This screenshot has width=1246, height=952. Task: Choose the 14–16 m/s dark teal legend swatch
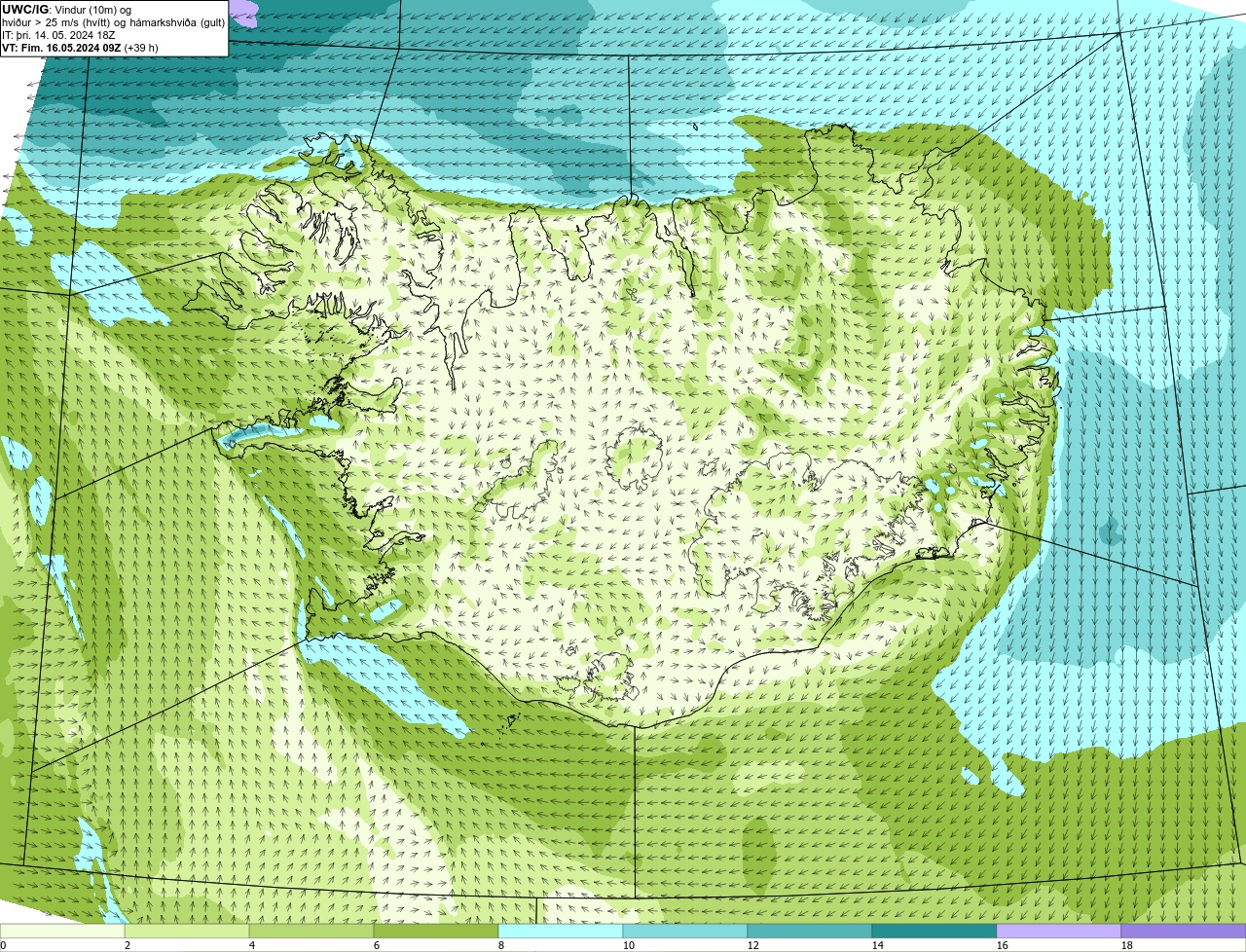pyautogui.click(x=934, y=932)
